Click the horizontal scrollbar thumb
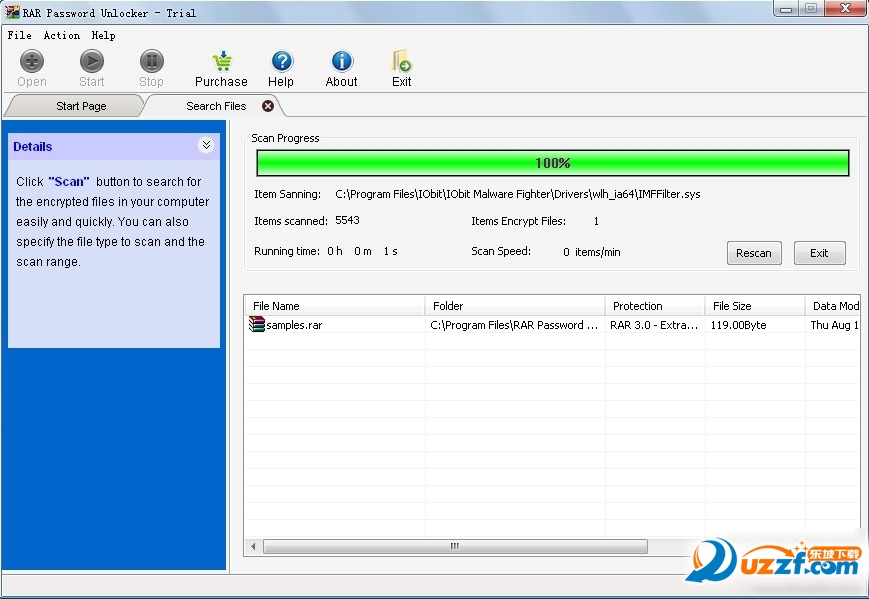This screenshot has width=869, height=599. (x=455, y=546)
